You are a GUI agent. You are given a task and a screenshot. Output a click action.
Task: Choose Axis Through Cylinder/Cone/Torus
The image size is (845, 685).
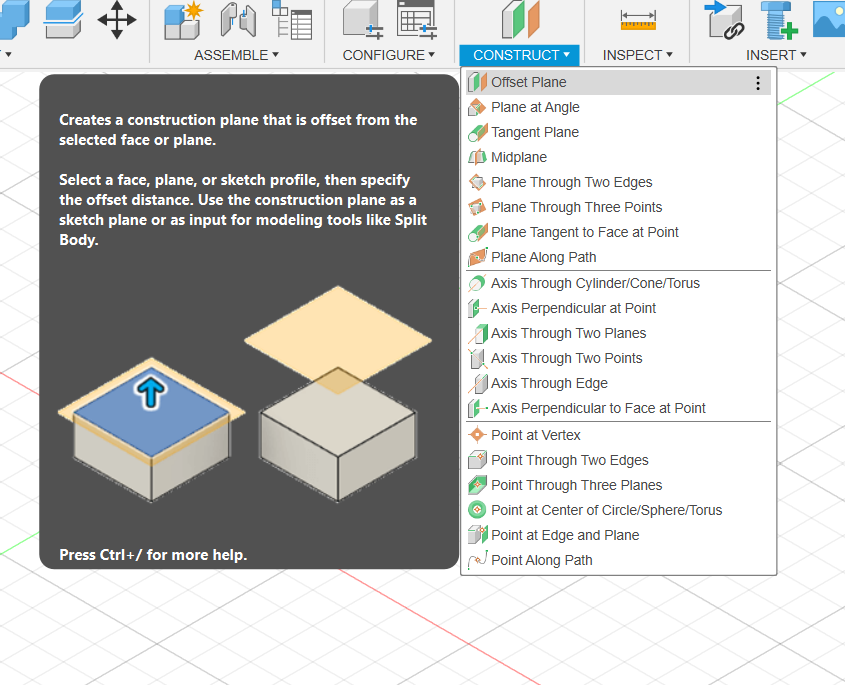pyautogui.click(x=618, y=283)
